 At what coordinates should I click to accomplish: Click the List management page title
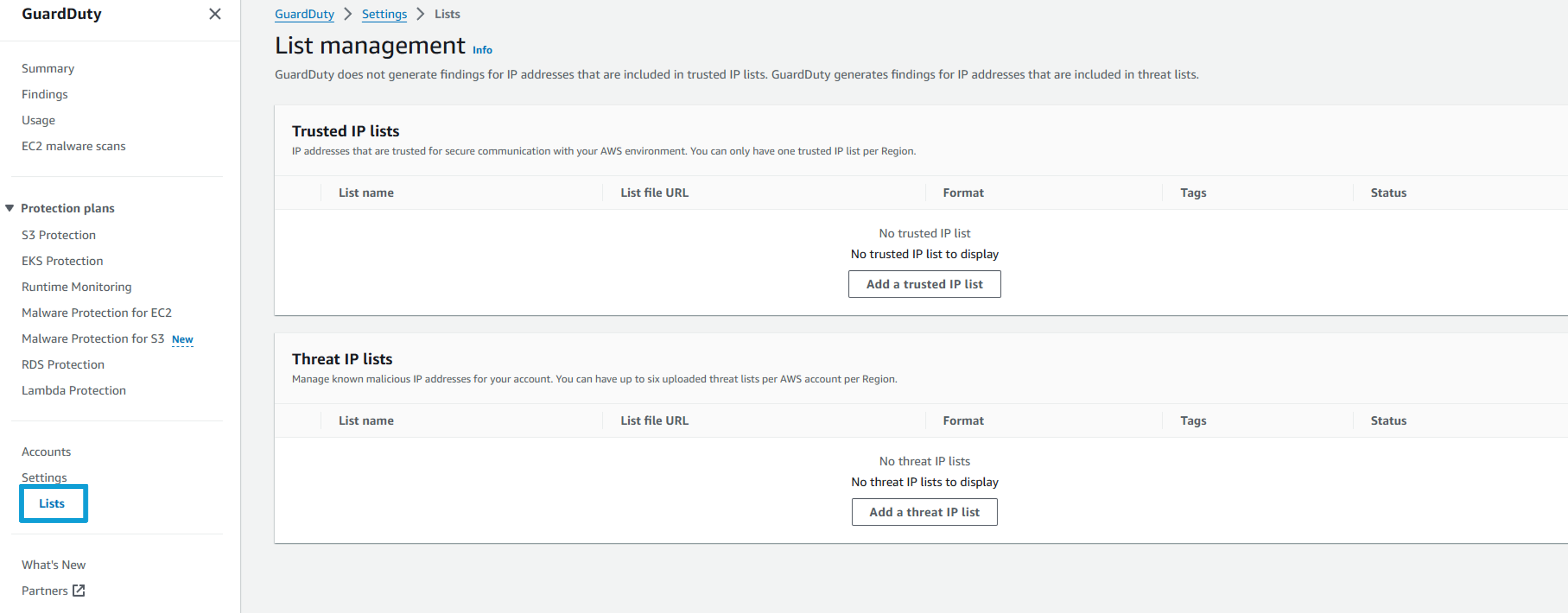pyautogui.click(x=370, y=46)
